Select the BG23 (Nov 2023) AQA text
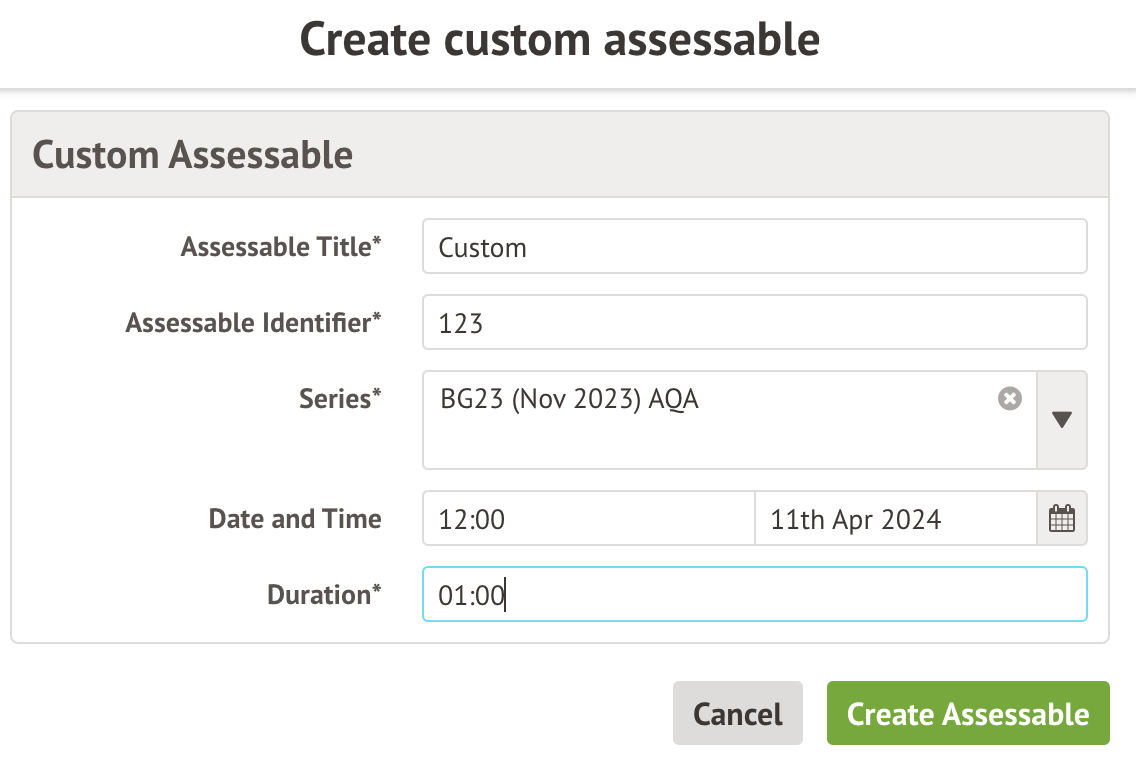Image resolution: width=1136 pixels, height=764 pixels. 569,399
